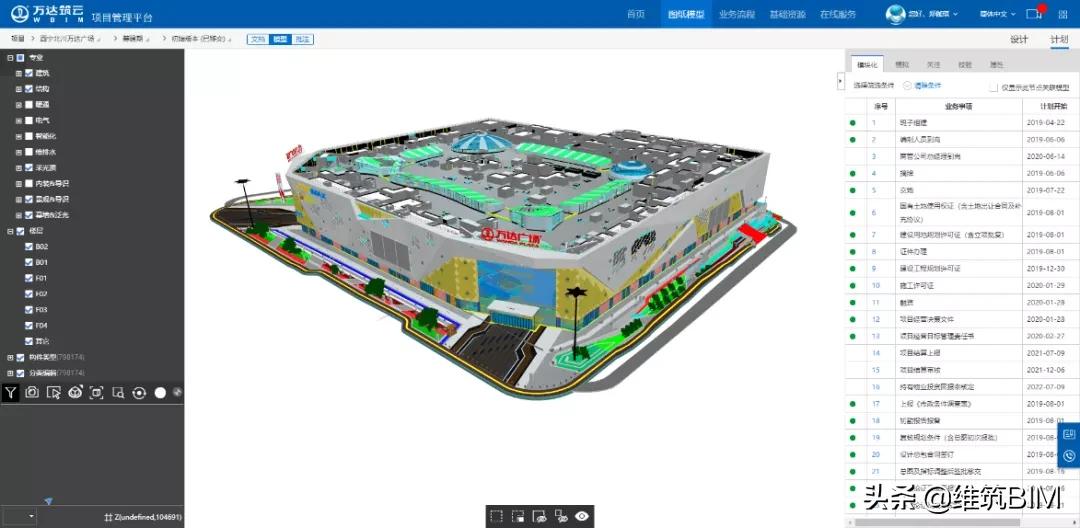
Task: Open 业务流程 in top navigation
Action: pos(737,14)
